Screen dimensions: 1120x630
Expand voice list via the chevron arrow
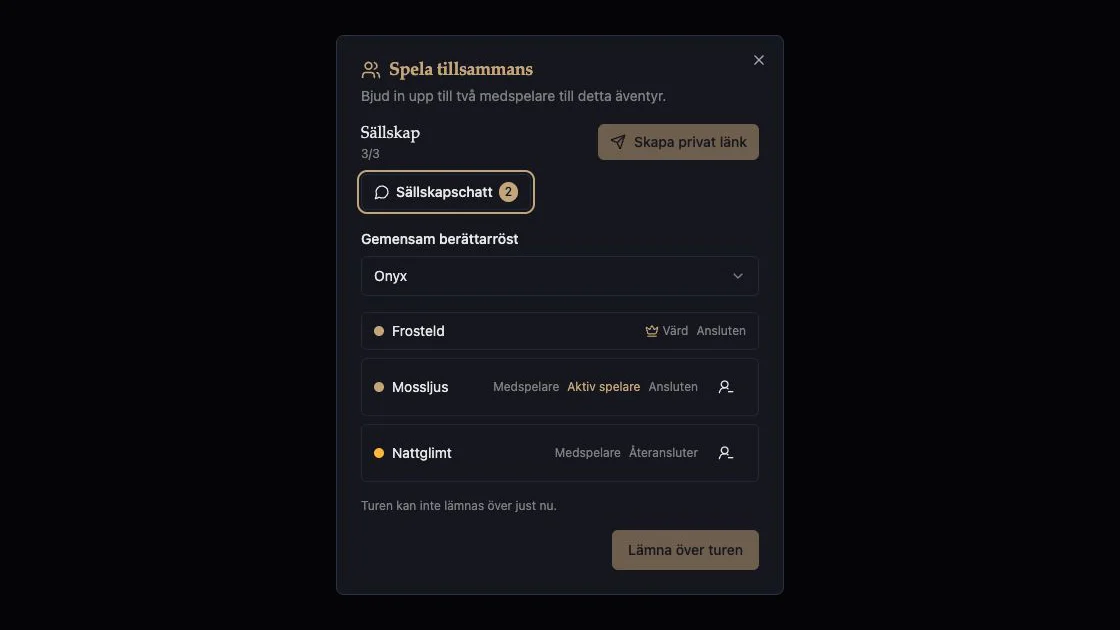point(738,276)
